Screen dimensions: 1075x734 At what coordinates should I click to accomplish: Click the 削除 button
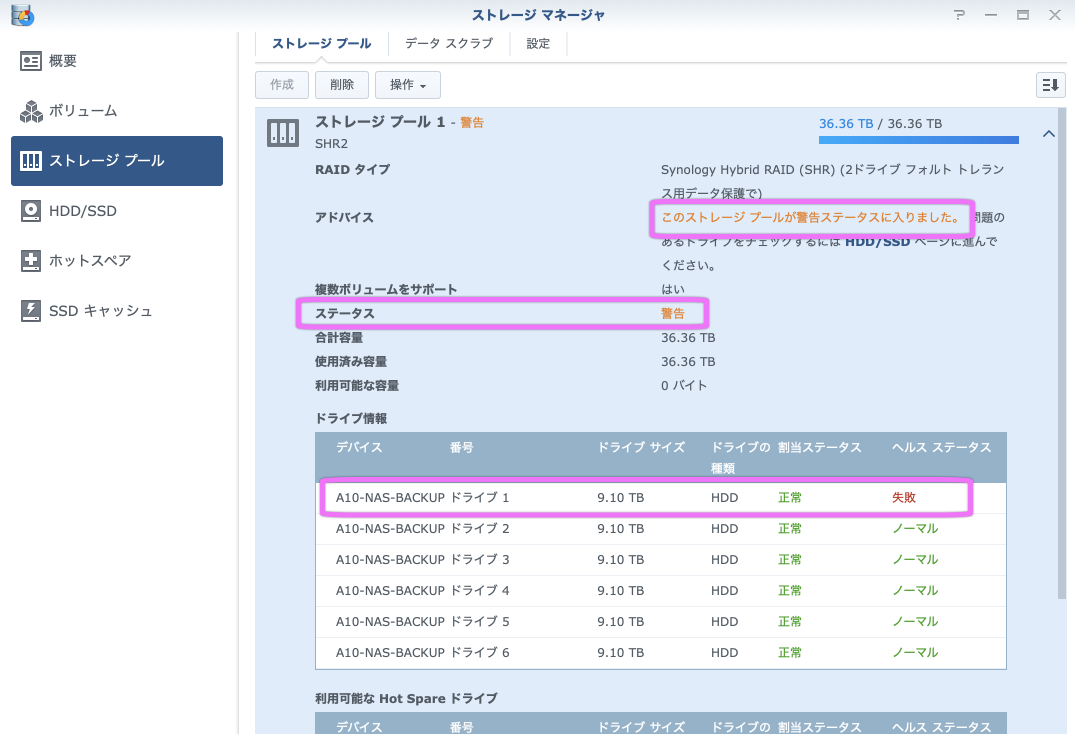click(342, 85)
